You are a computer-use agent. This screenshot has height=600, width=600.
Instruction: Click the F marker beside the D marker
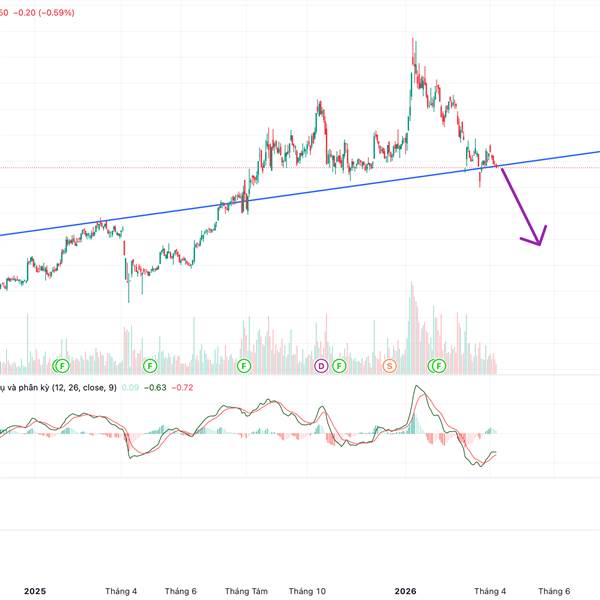click(339, 366)
